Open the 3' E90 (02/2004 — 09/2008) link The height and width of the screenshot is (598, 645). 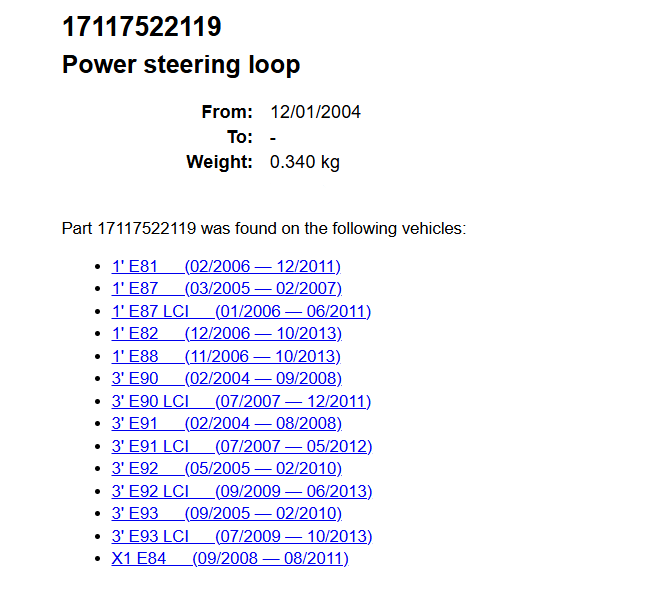pos(226,379)
